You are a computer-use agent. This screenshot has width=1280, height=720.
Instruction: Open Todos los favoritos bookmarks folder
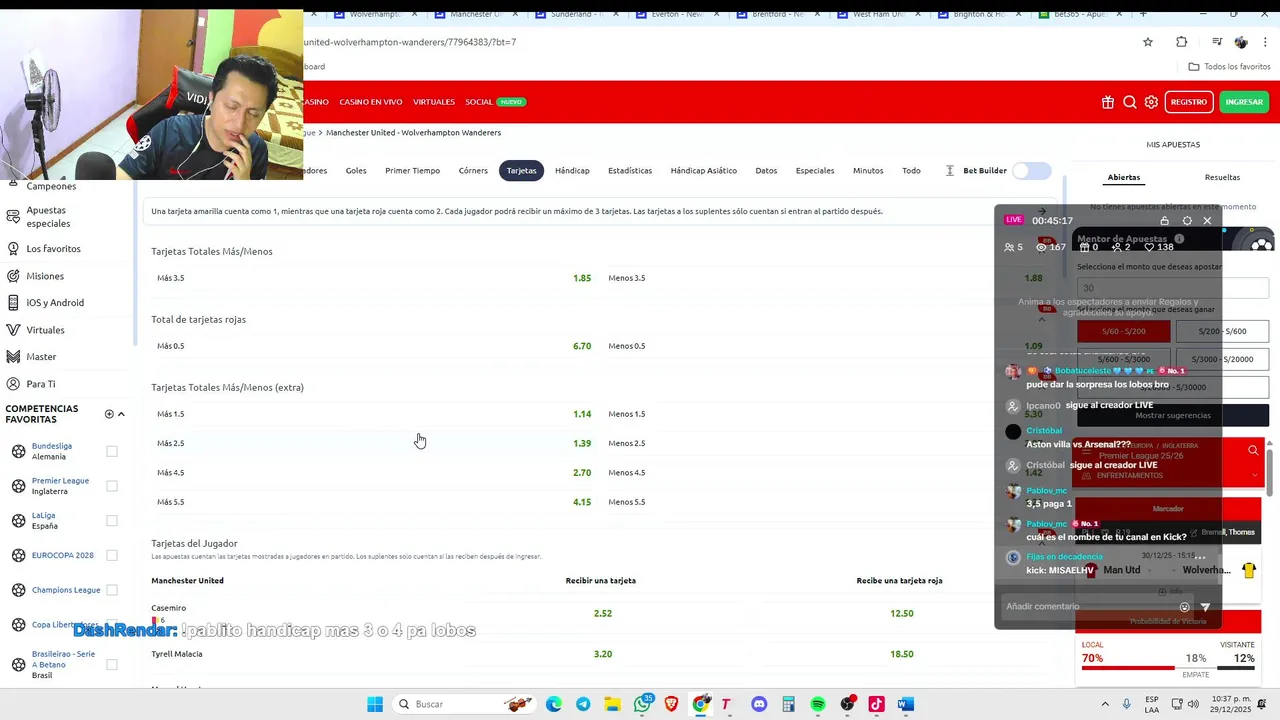click(x=1229, y=67)
